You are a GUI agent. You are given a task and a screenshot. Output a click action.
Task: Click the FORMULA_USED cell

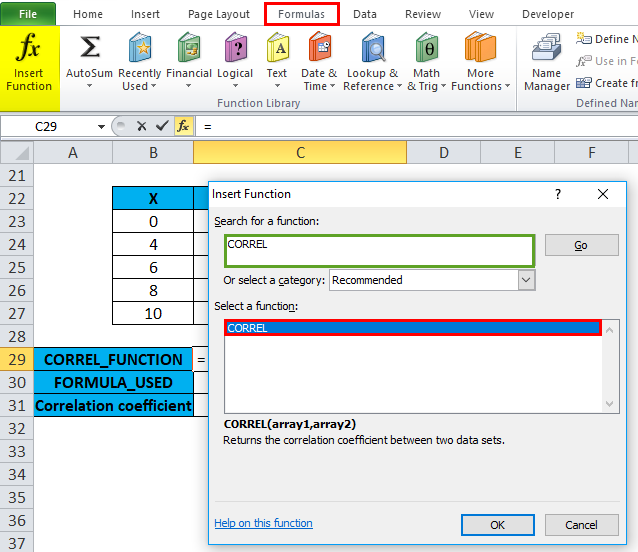[113, 382]
